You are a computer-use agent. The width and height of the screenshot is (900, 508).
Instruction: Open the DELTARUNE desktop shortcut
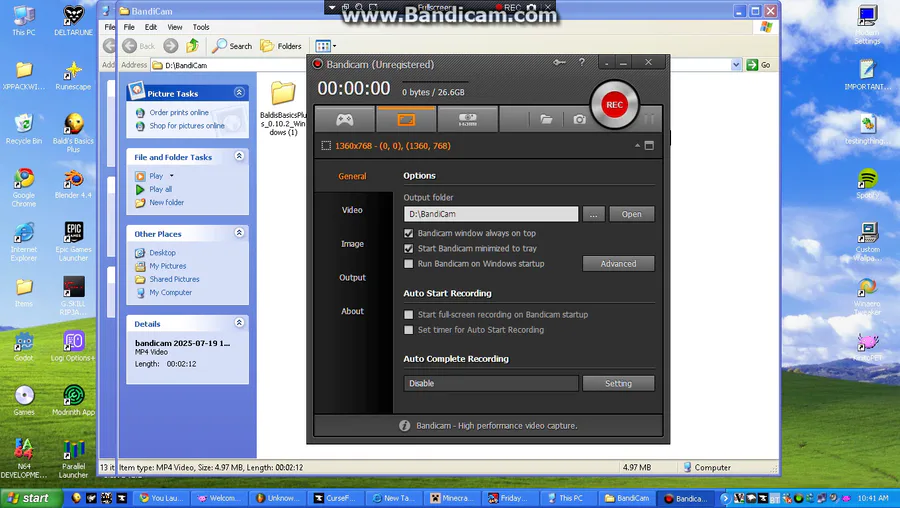click(73, 21)
